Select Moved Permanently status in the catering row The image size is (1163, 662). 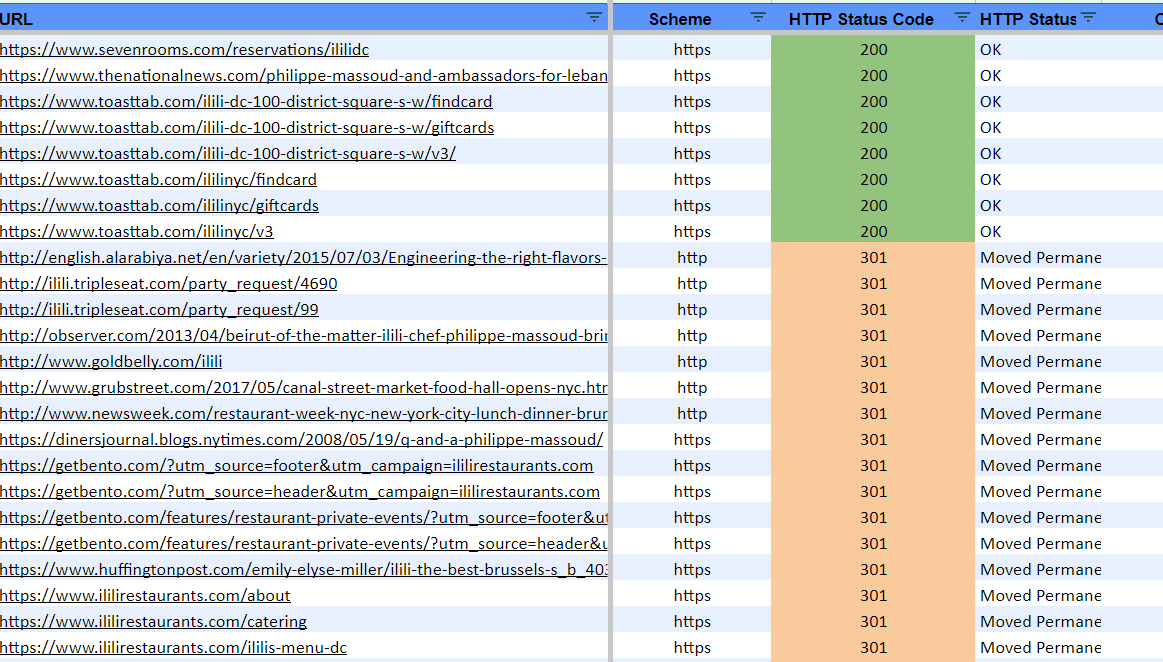tap(1041, 620)
